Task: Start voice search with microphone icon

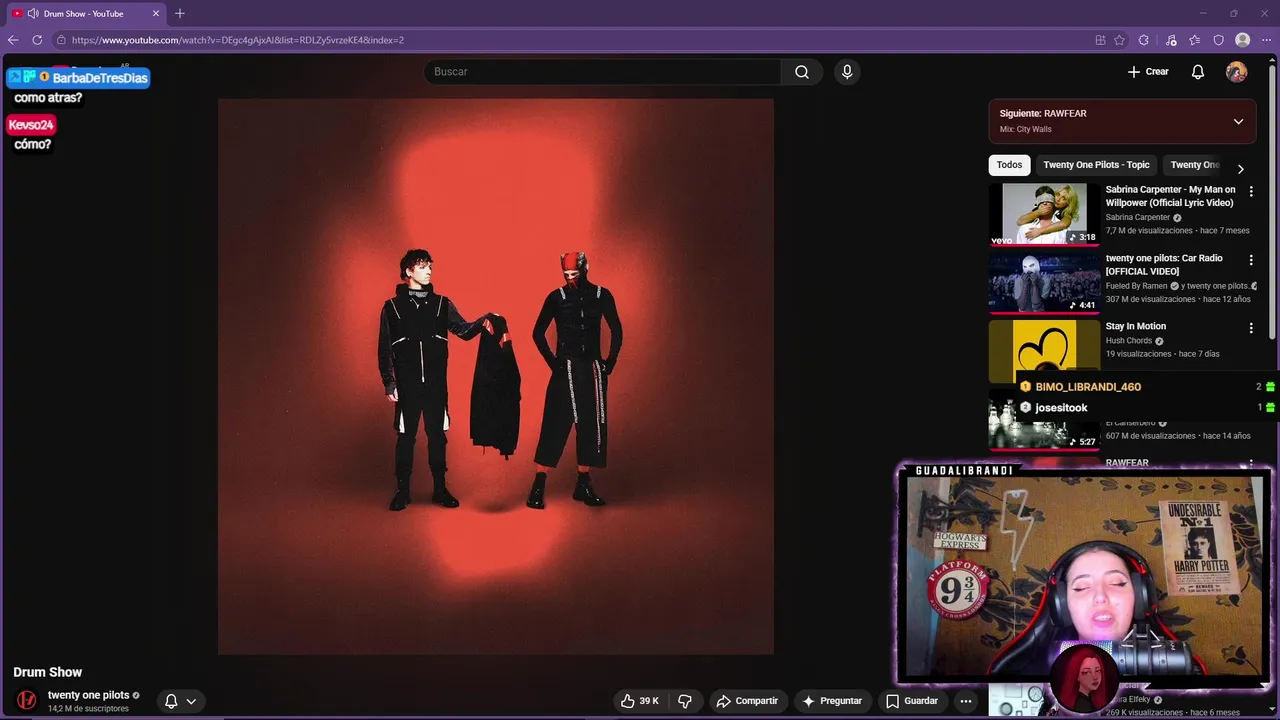Action: click(x=847, y=72)
